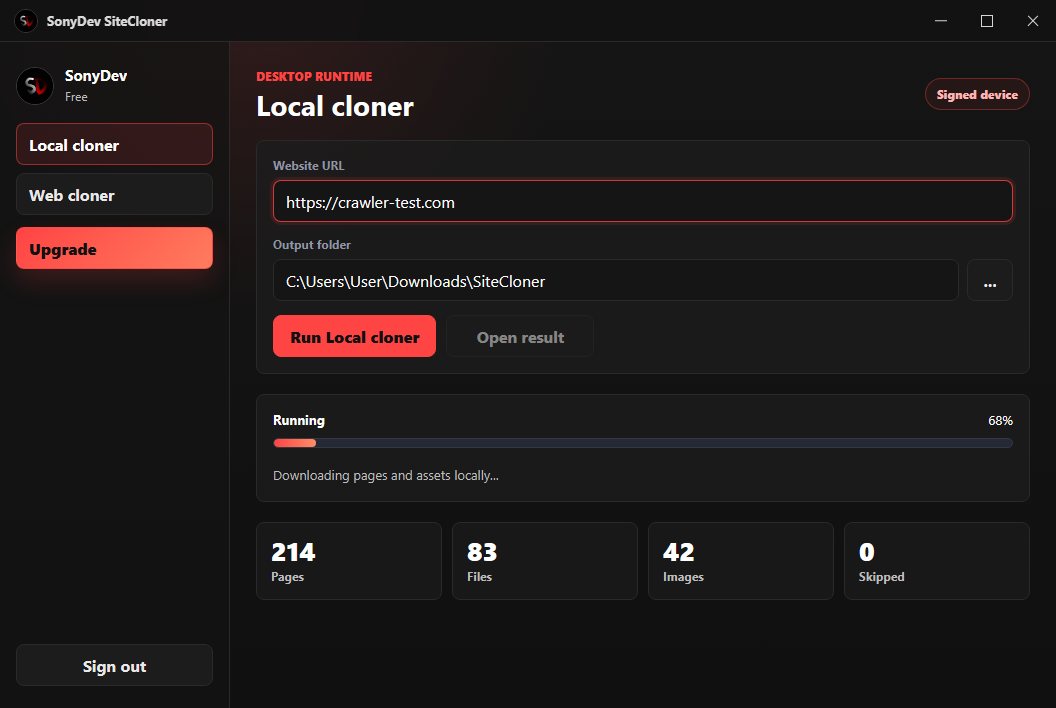Sign out of the SonyDev account
The image size is (1056, 708).
(114, 666)
